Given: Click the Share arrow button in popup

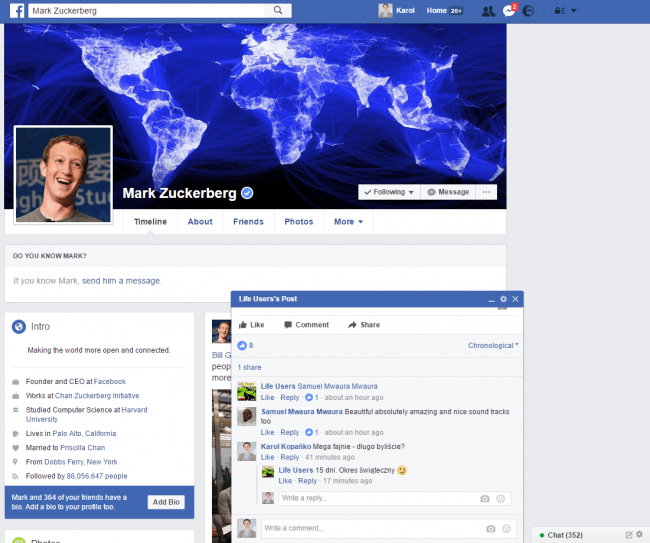Looking at the screenshot, I should [364, 325].
